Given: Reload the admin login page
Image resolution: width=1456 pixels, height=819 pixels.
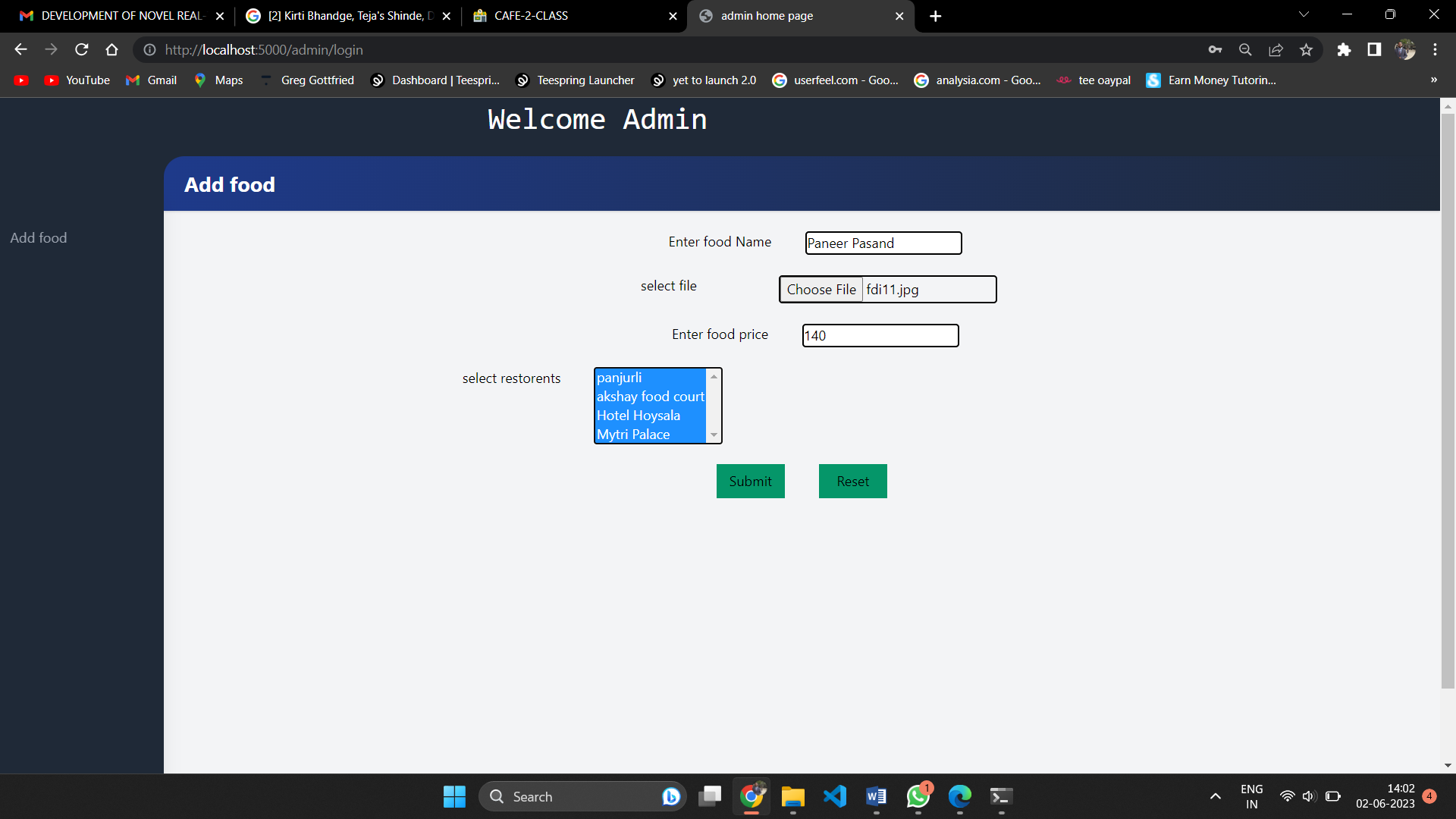Looking at the screenshot, I should tap(81, 49).
